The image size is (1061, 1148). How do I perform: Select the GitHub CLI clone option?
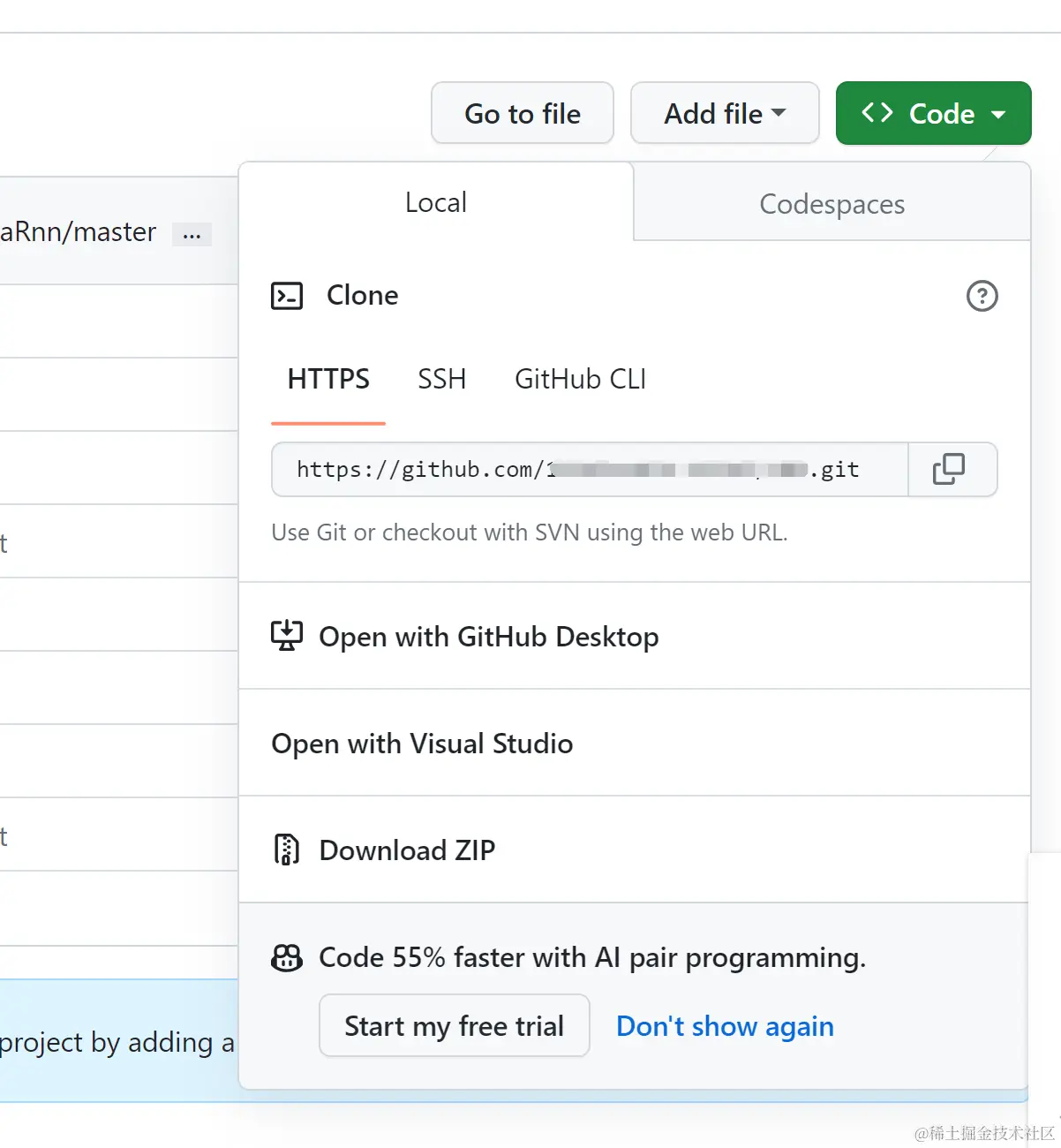click(x=580, y=379)
